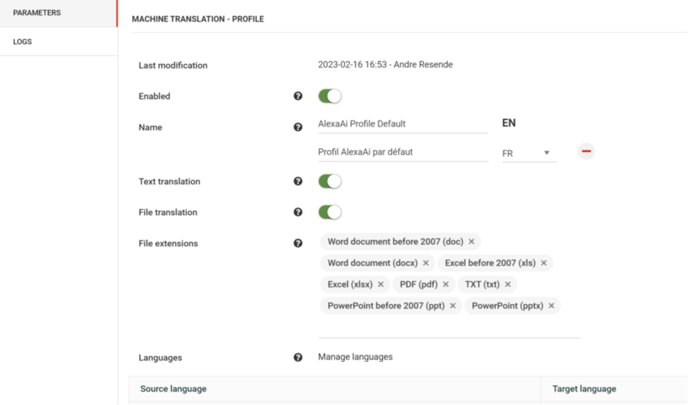Screen dimensions: 688x405
Task: Select the Parameters tab
Action: 59,13
